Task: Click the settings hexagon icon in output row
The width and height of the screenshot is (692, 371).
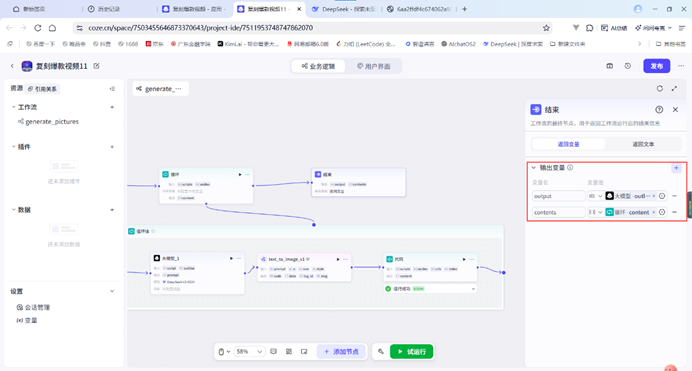Action: tap(662, 196)
